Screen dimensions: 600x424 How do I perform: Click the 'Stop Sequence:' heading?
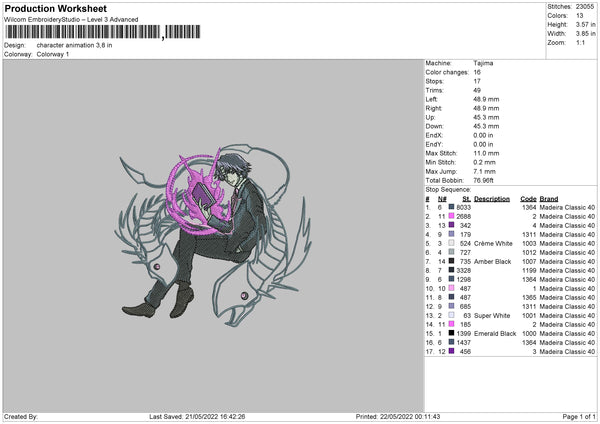click(448, 190)
